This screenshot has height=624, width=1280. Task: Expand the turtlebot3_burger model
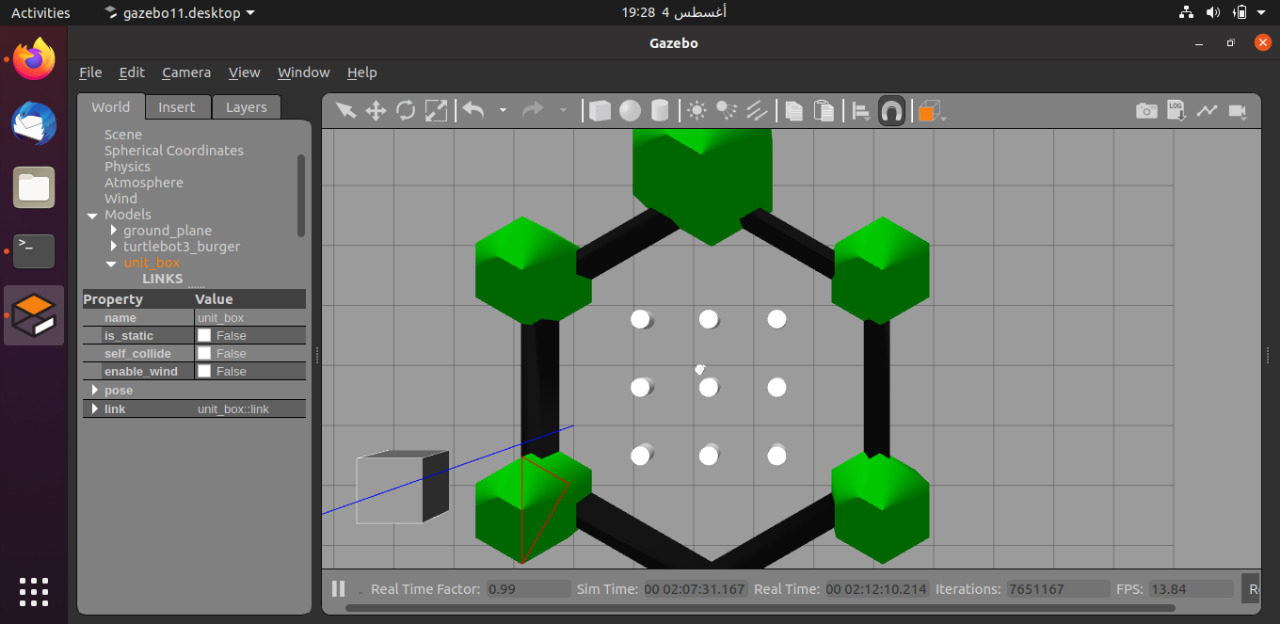(114, 247)
